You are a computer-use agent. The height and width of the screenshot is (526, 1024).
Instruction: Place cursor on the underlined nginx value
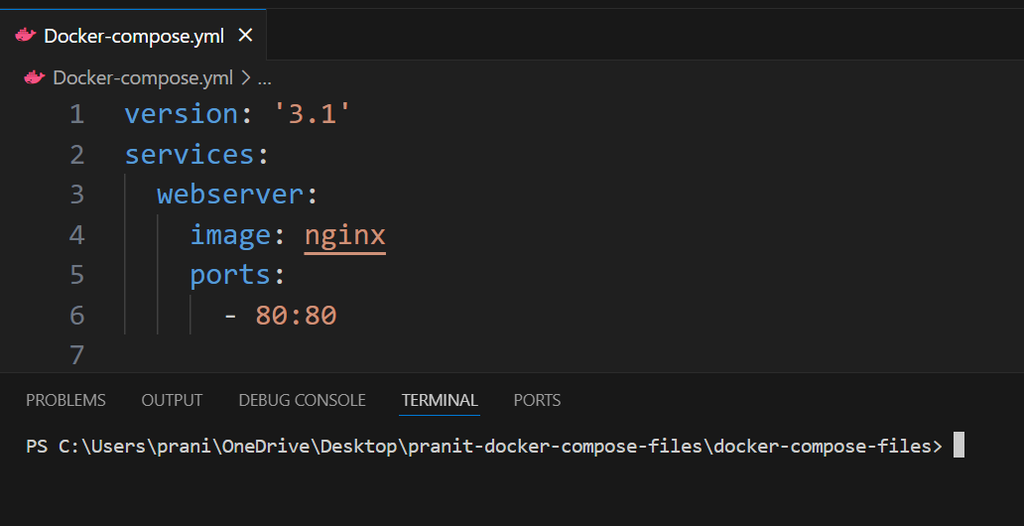tap(345, 235)
